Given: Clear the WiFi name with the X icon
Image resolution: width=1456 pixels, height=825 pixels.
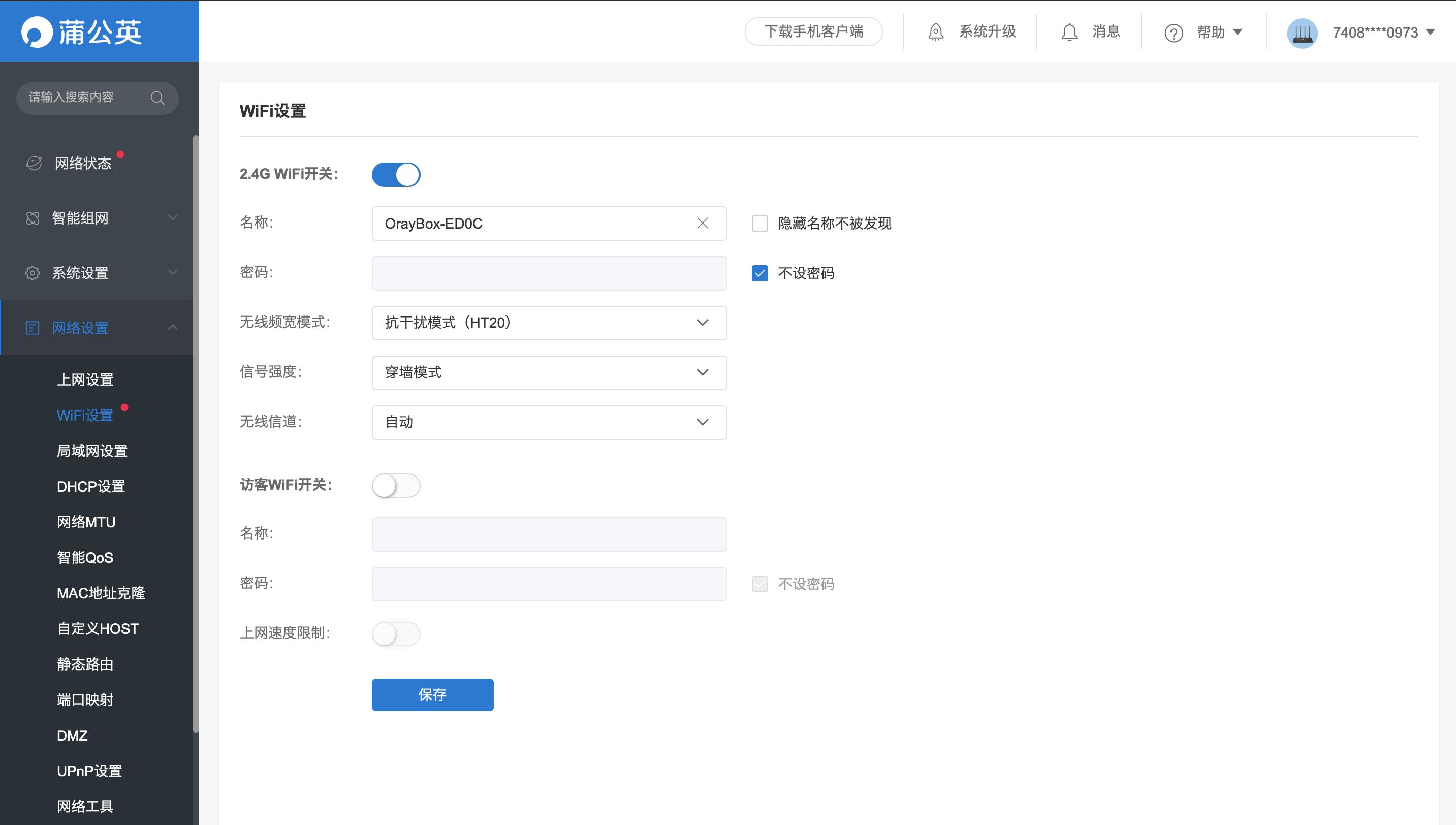Looking at the screenshot, I should coord(703,223).
